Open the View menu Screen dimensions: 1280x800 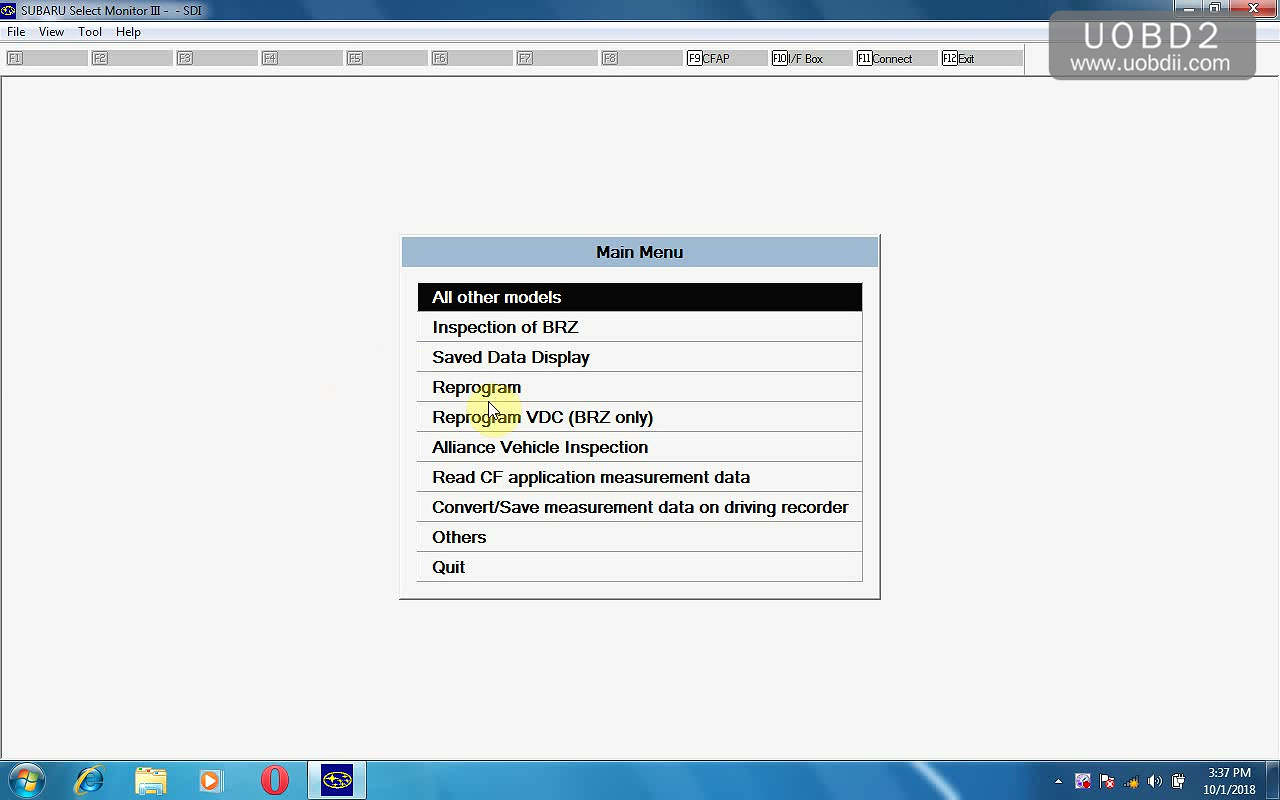pos(51,32)
